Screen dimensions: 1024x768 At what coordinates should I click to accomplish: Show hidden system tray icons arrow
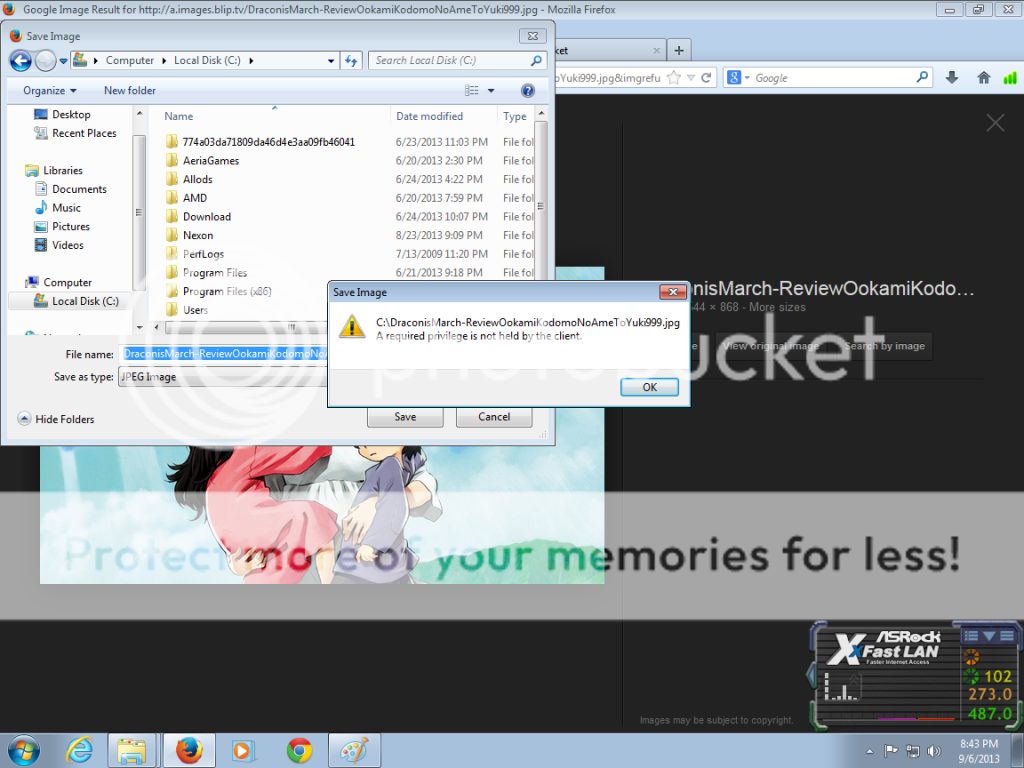(x=869, y=751)
